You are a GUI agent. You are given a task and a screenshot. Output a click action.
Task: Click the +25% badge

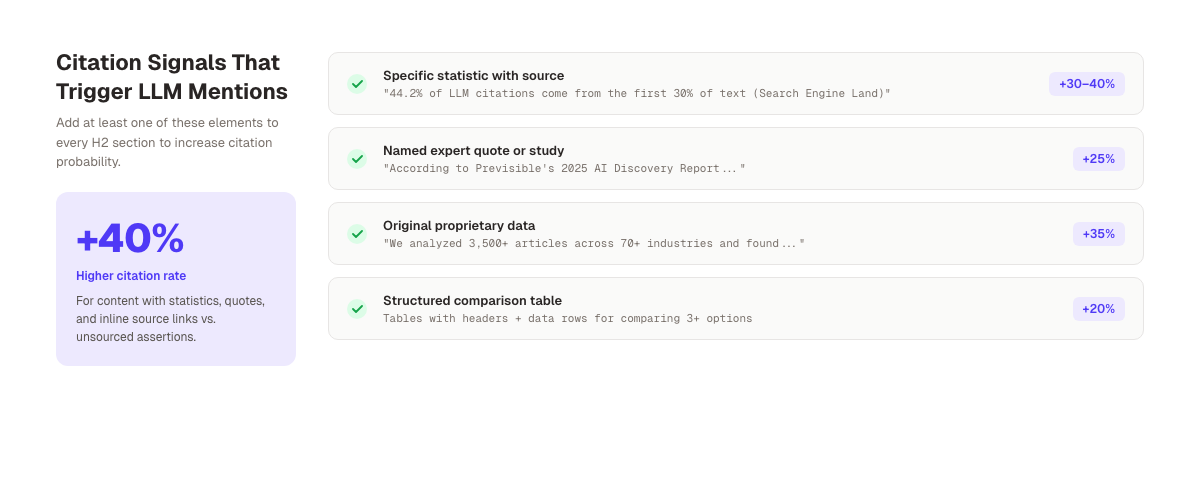1099,159
